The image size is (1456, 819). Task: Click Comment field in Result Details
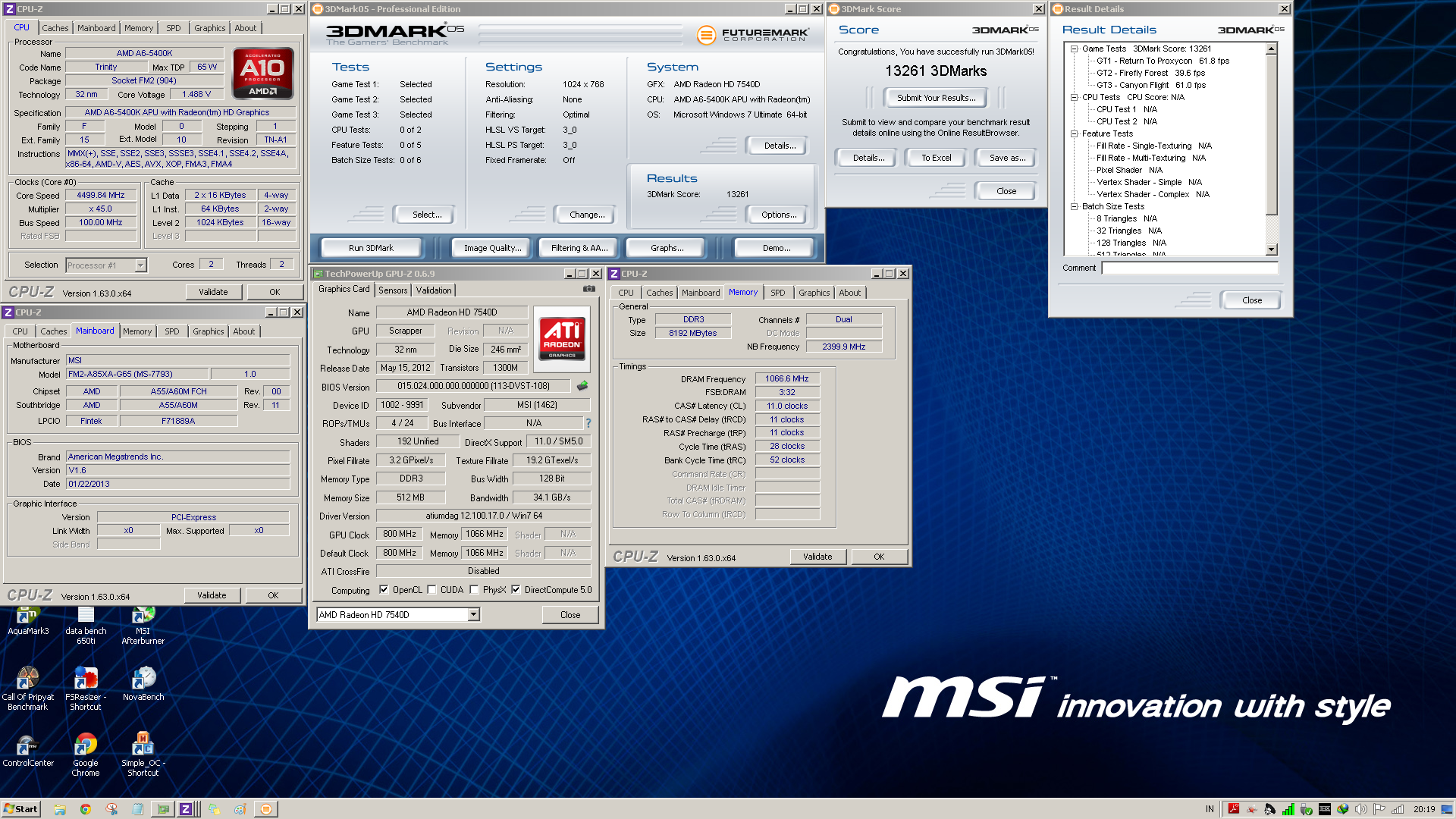[x=1189, y=268]
